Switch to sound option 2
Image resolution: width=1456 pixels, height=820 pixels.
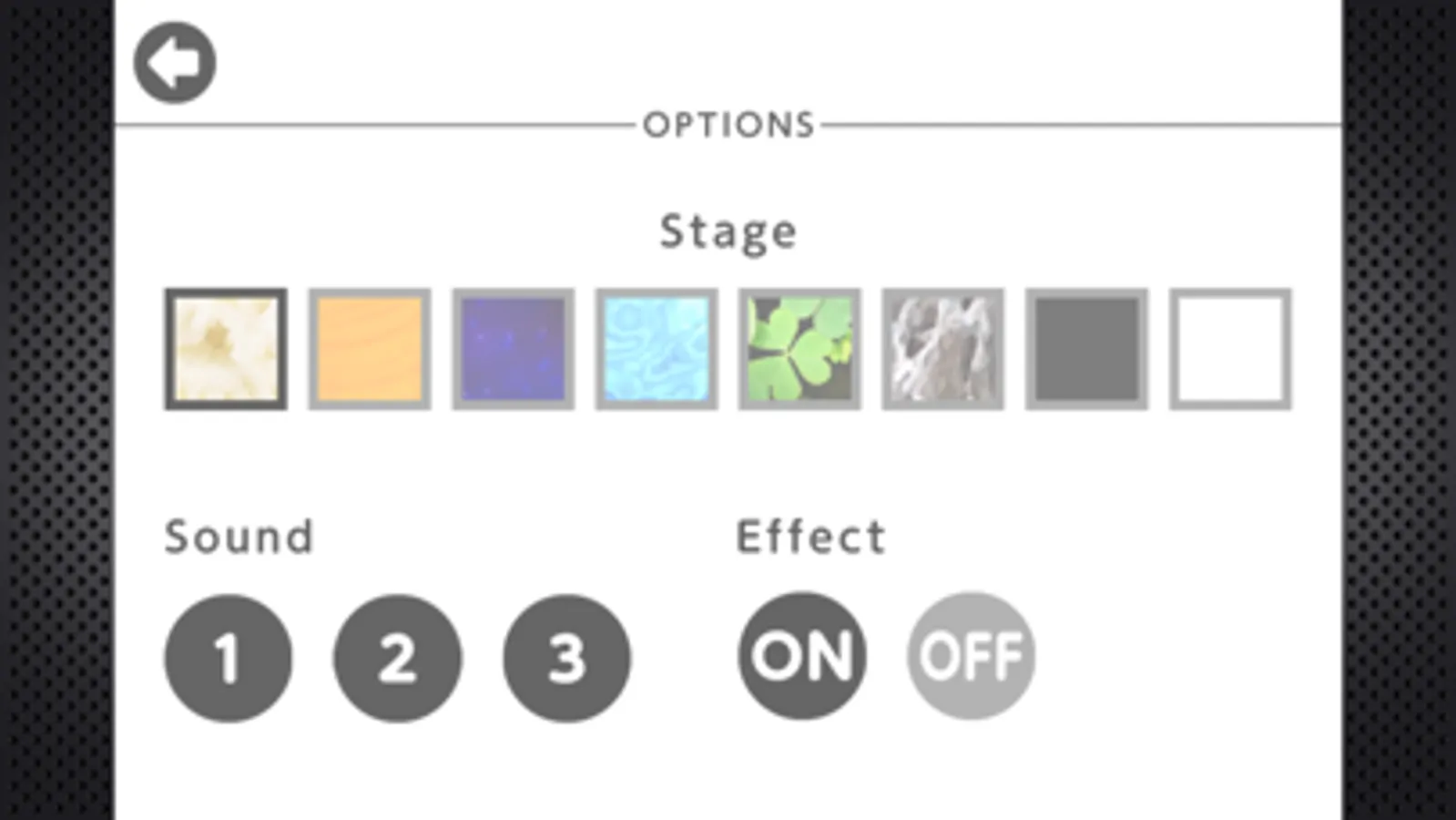(397, 658)
